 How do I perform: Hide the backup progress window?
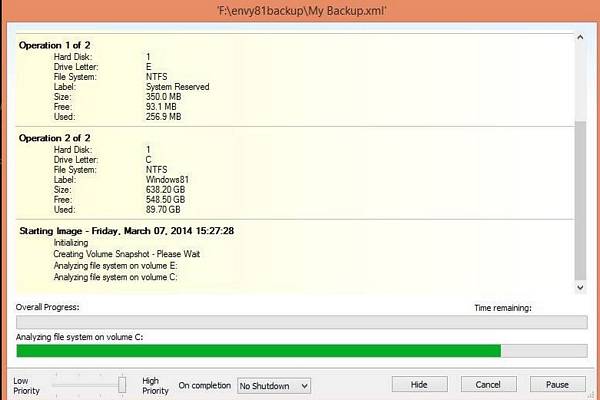pyautogui.click(x=419, y=384)
